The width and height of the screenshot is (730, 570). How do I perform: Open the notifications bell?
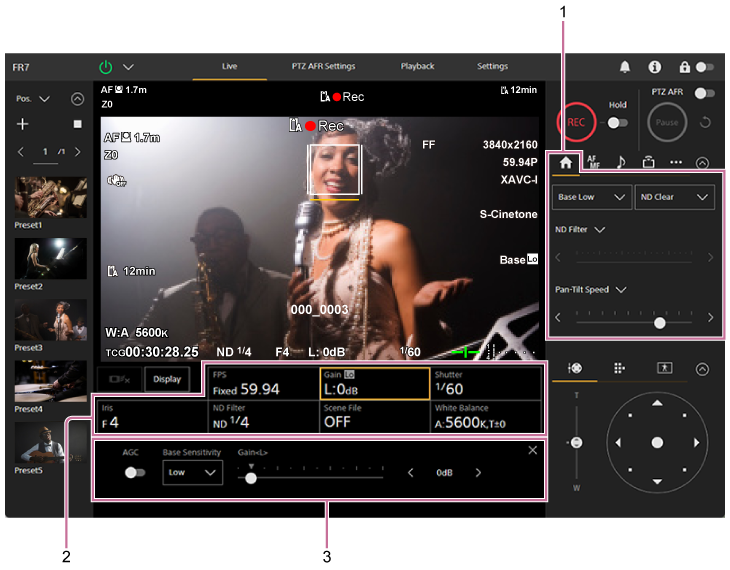pyautogui.click(x=625, y=67)
